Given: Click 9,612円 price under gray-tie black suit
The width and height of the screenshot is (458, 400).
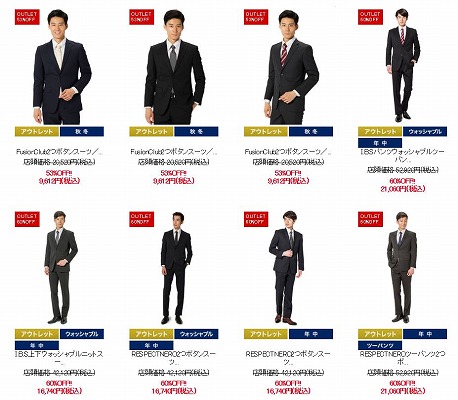Looking at the screenshot, I should click(x=174, y=181).
